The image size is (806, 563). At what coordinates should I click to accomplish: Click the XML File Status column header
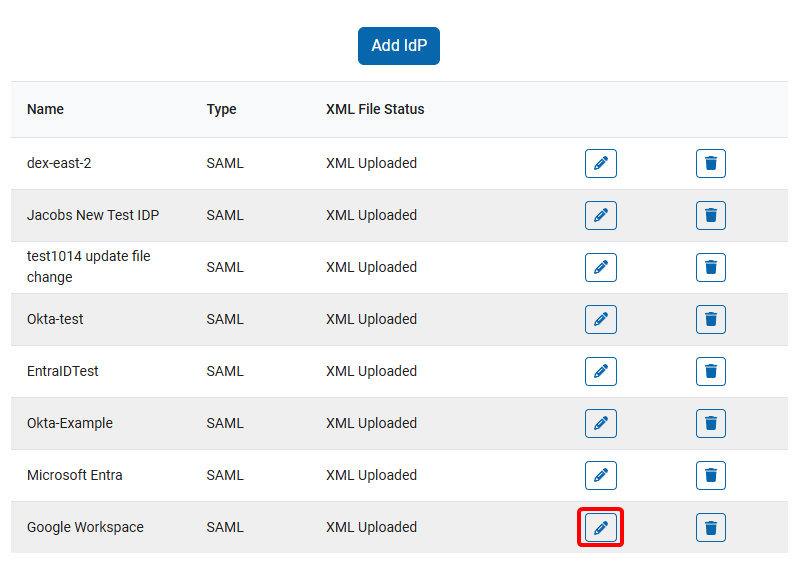[375, 109]
